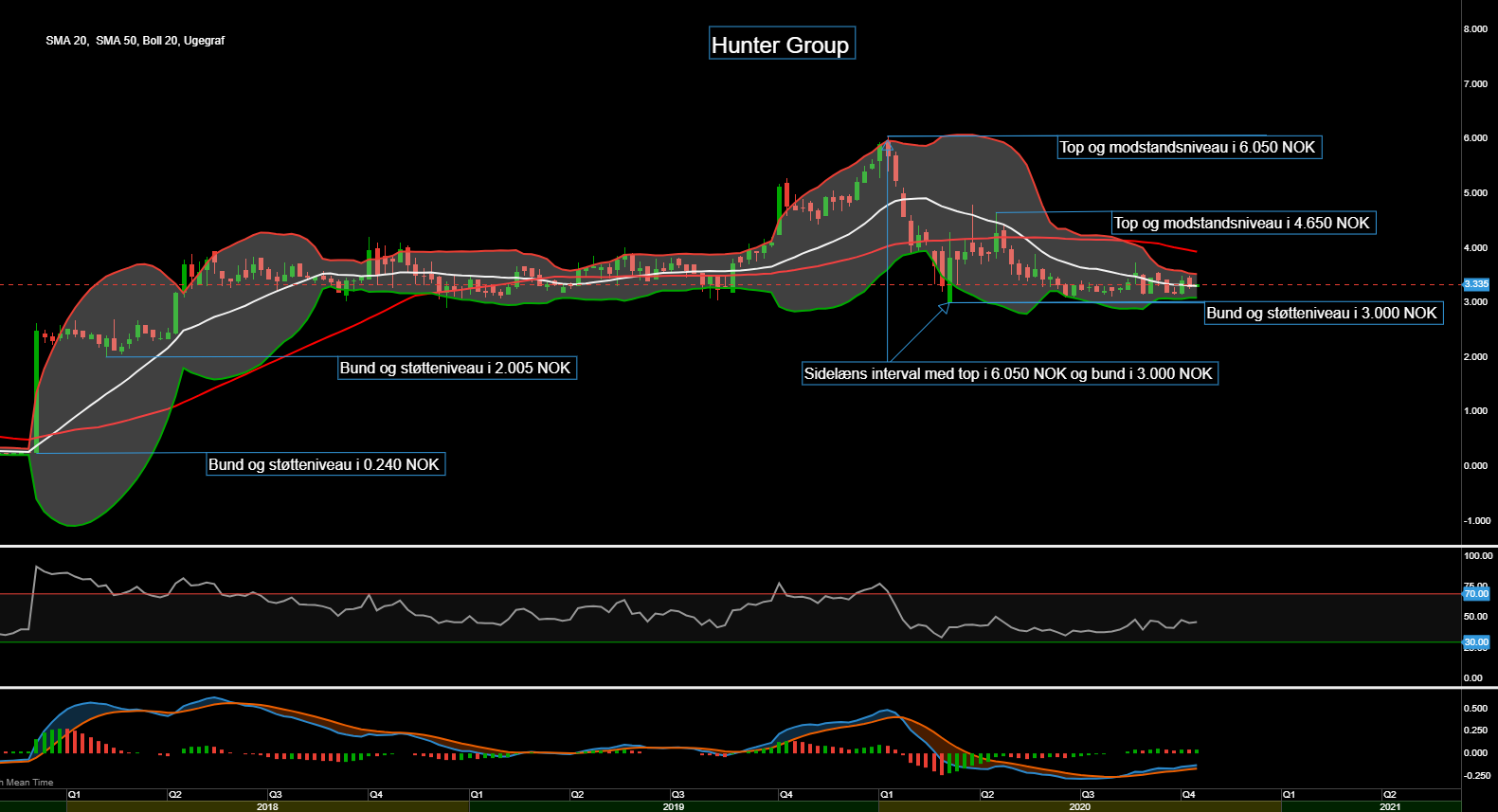Select annotation 'Top og modstandsniveau i 4.650 NOK'
Screen dimensions: 1498x812
point(1243,223)
